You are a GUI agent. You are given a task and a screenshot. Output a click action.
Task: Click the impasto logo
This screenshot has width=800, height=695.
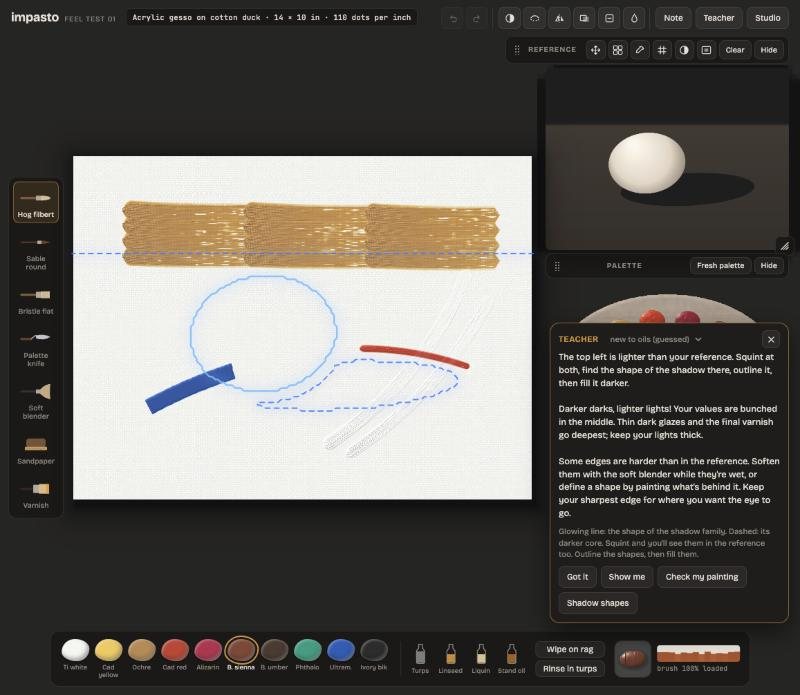(35, 18)
